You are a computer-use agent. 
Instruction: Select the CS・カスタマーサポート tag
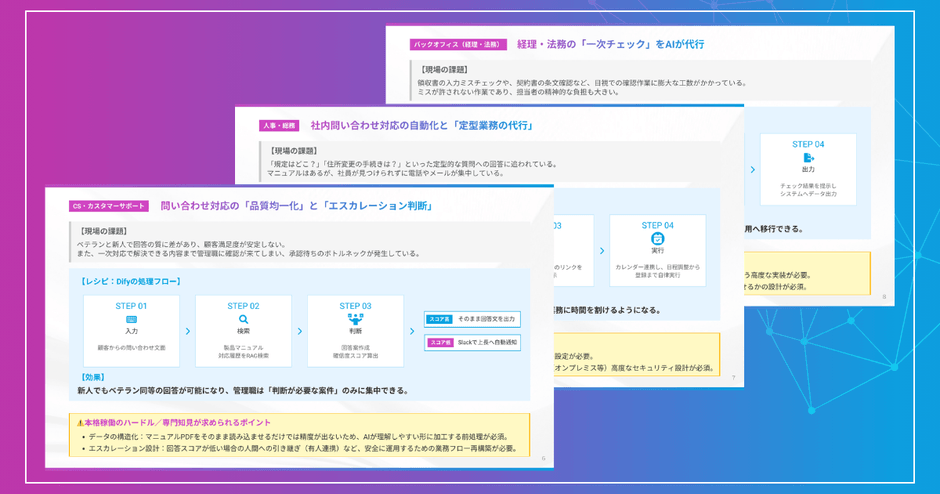pyautogui.click(x=109, y=206)
